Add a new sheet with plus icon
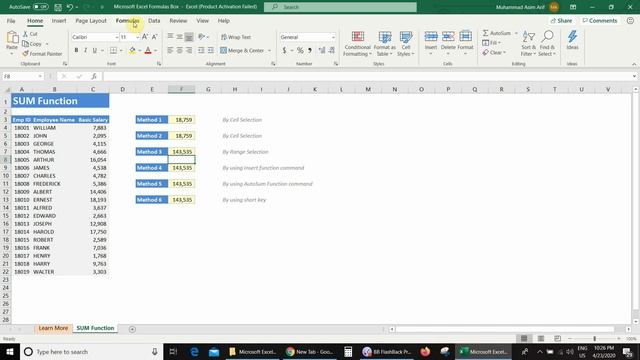This screenshot has height=360, width=640. click(x=132, y=329)
